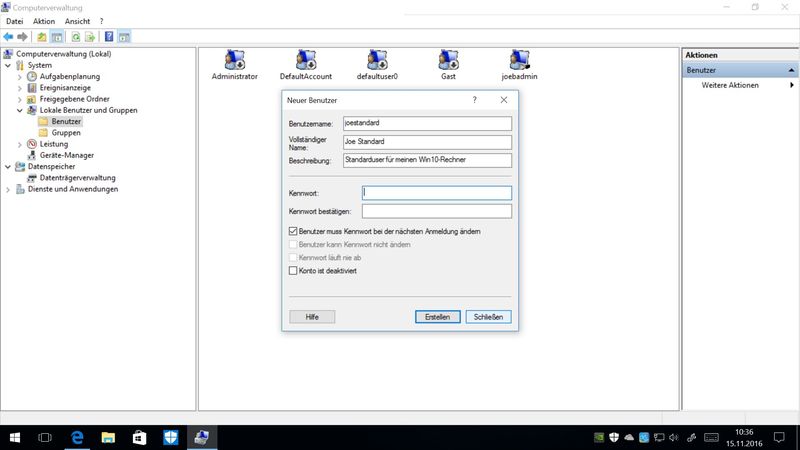Screen dimensions: 800x450
Task: Refresh the view using green refresh icon
Action: click(x=76, y=37)
